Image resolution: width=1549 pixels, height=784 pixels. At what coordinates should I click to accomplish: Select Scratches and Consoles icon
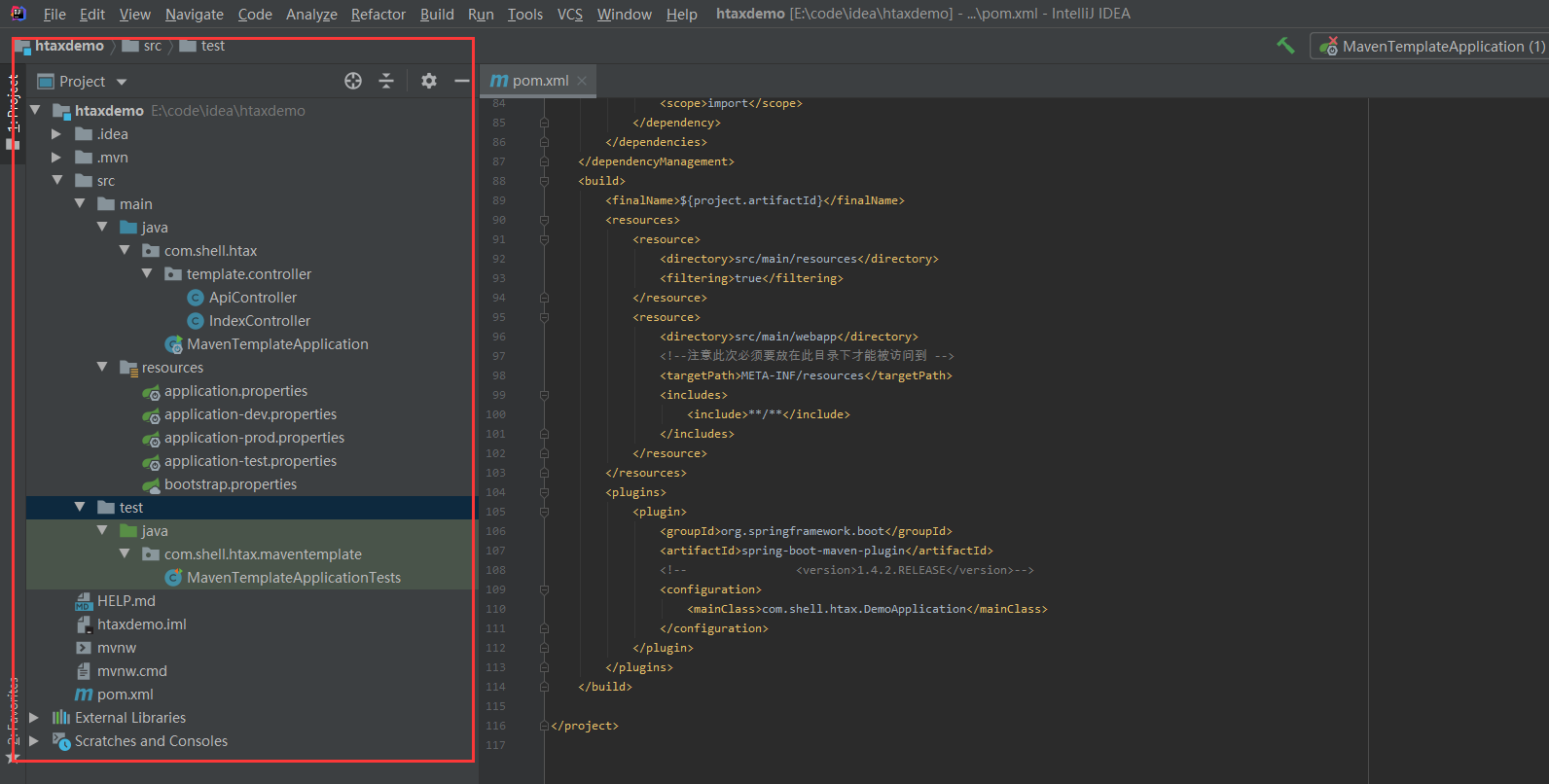[61, 741]
